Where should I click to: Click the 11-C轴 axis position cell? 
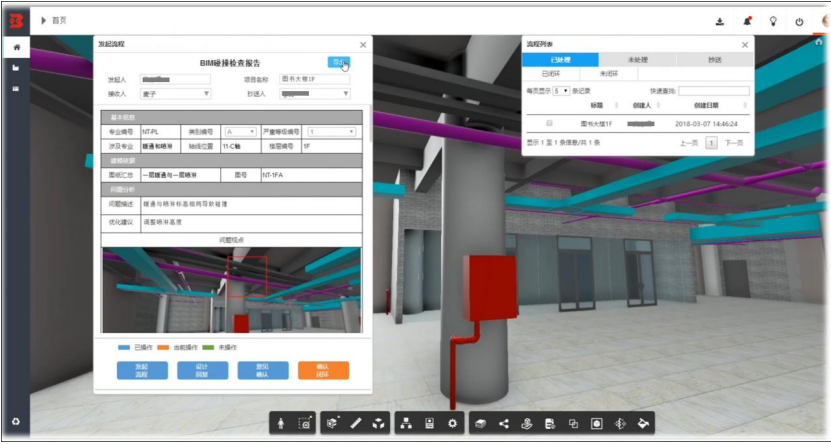coord(240,146)
